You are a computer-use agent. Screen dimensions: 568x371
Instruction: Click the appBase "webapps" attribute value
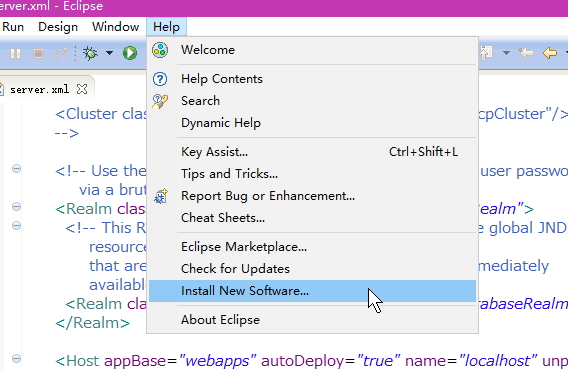[x=217, y=361]
